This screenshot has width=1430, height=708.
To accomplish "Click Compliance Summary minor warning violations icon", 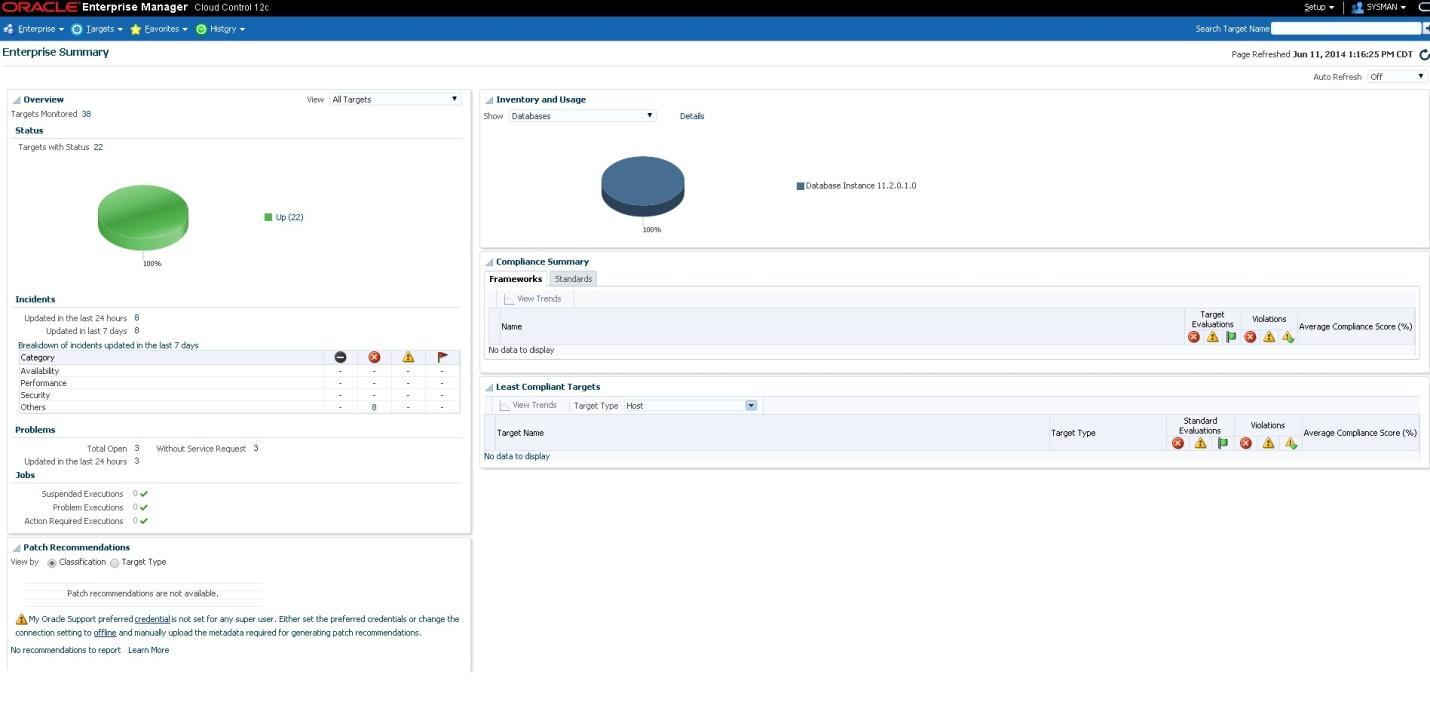I will [x=1288, y=337].
